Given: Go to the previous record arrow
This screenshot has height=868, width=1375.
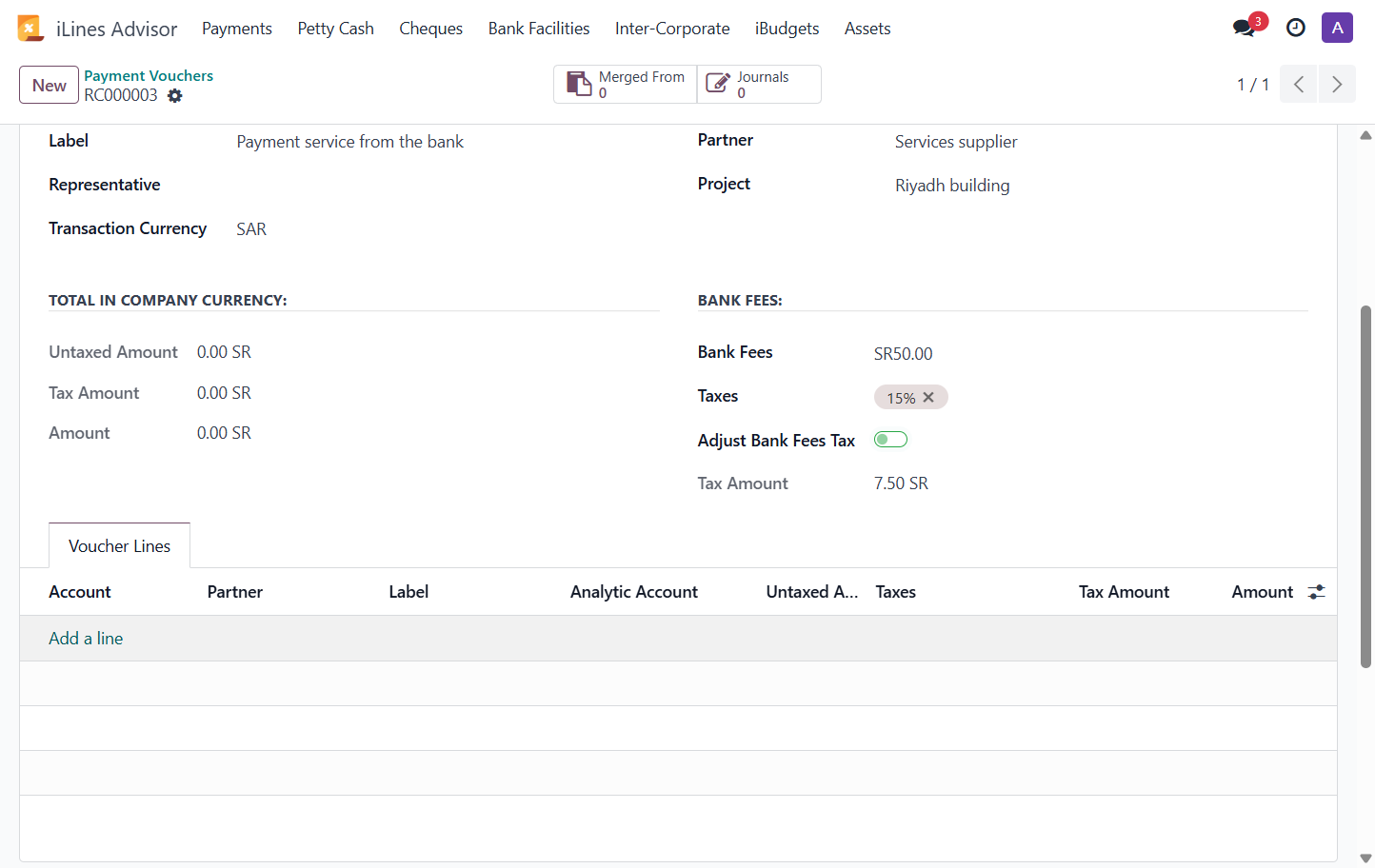Looking at the screenshot, I should (x=1298, y=84).
